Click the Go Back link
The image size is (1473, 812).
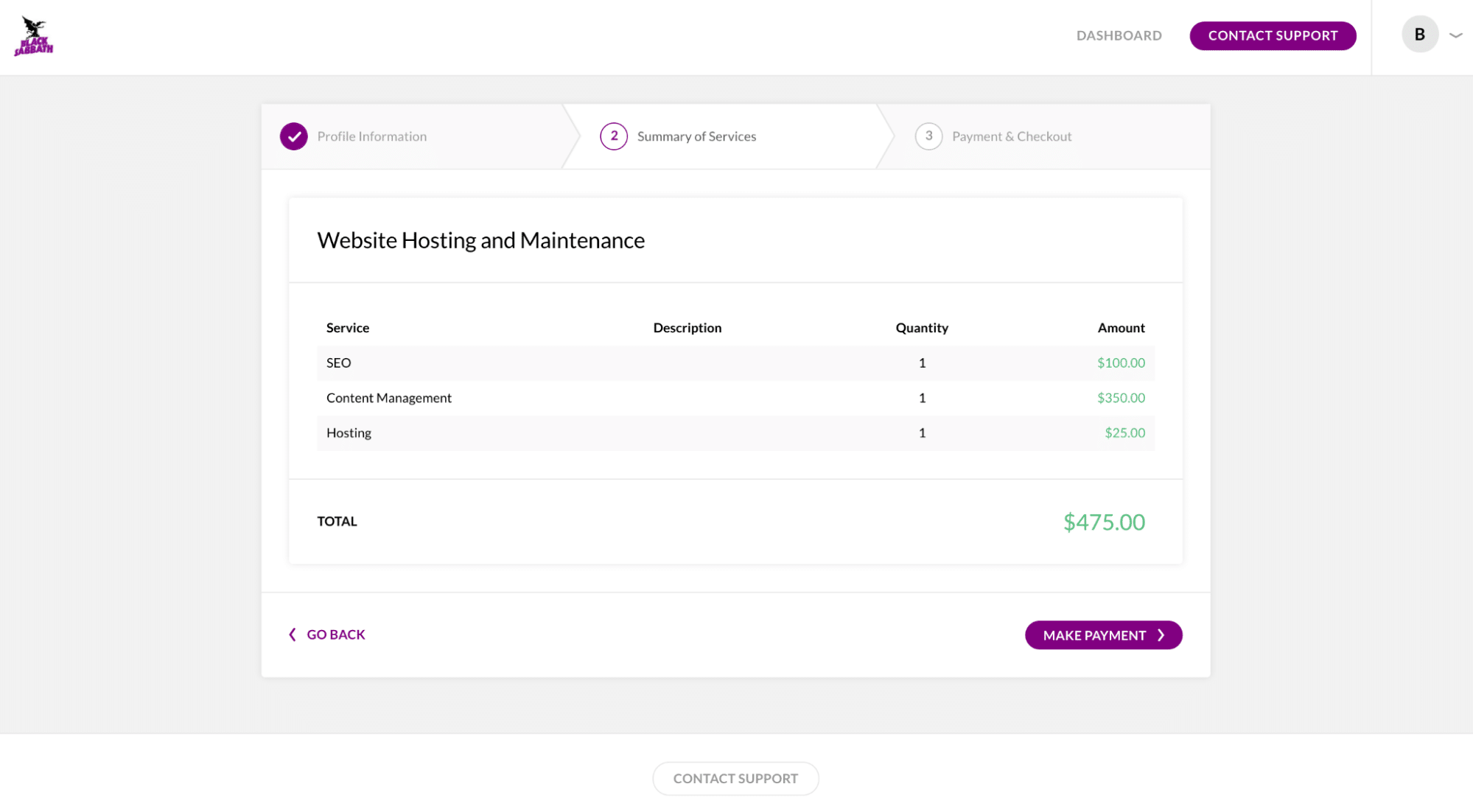tap(335, 634)
